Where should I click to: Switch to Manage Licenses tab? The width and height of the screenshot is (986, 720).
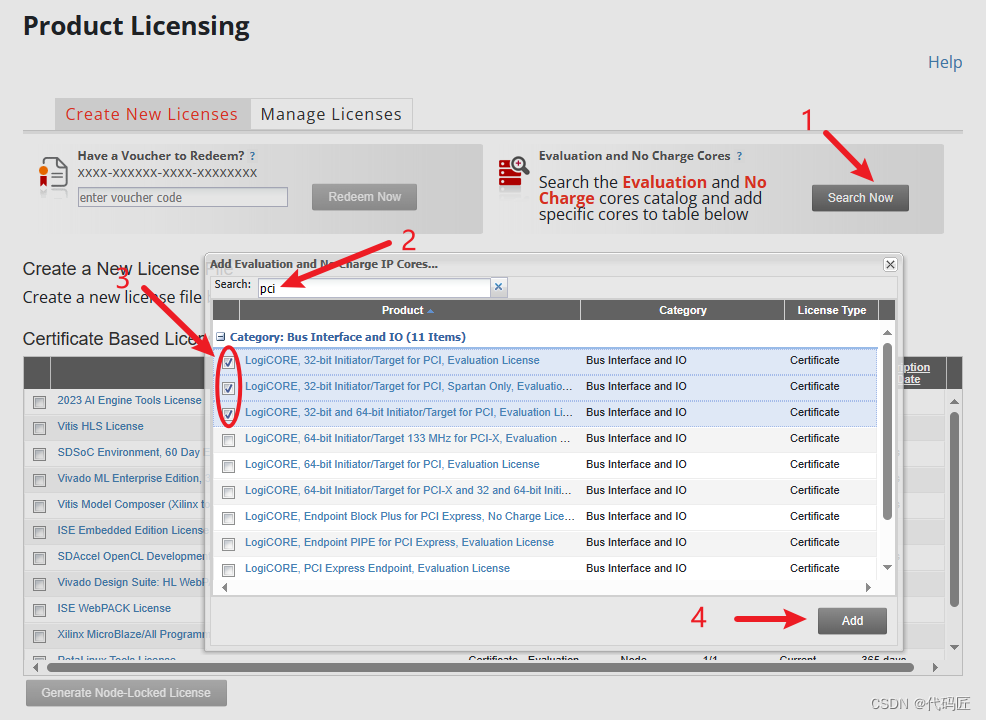pyautogui.click(x=331, y=114)
